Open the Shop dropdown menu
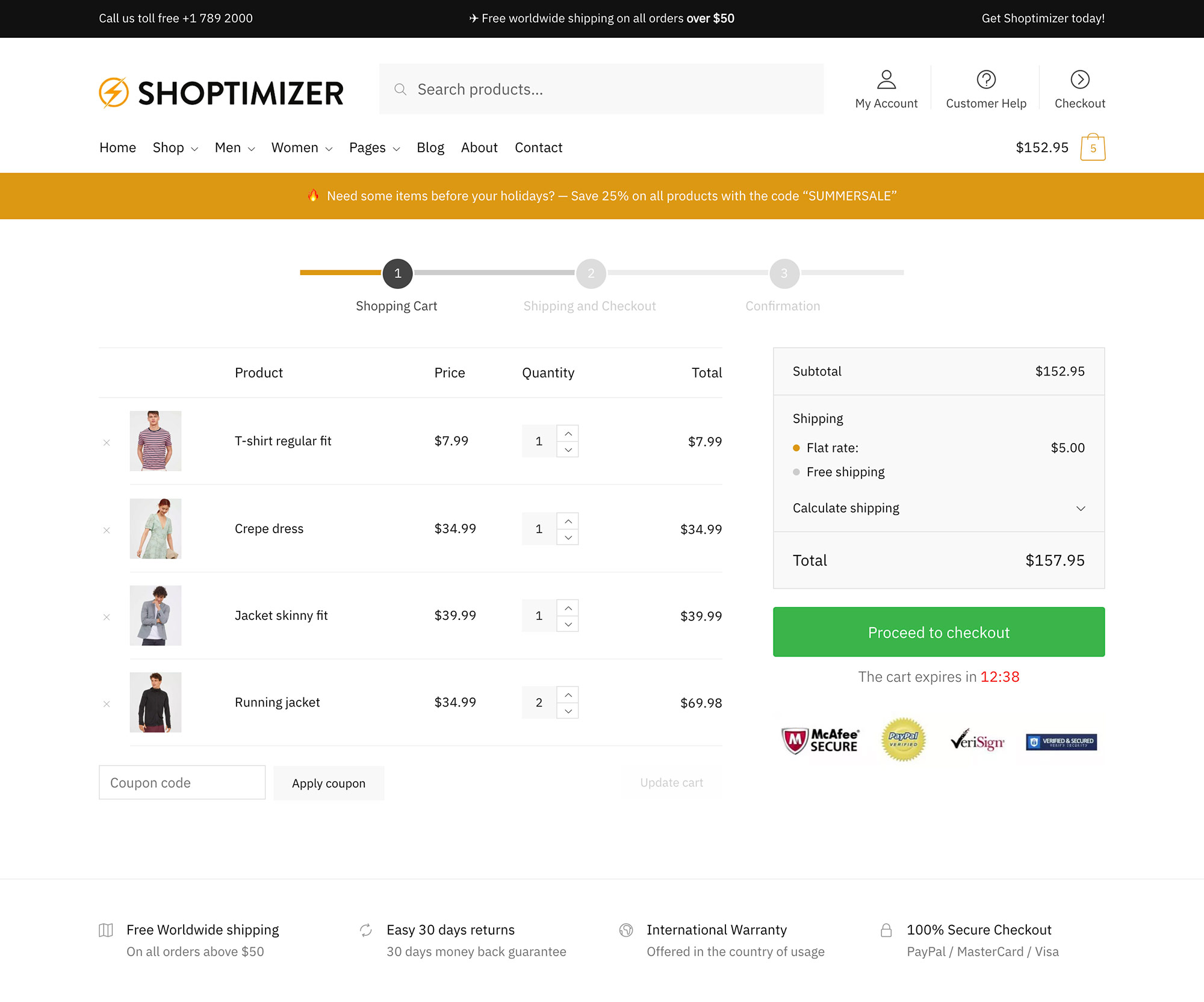 coord(175,147)
